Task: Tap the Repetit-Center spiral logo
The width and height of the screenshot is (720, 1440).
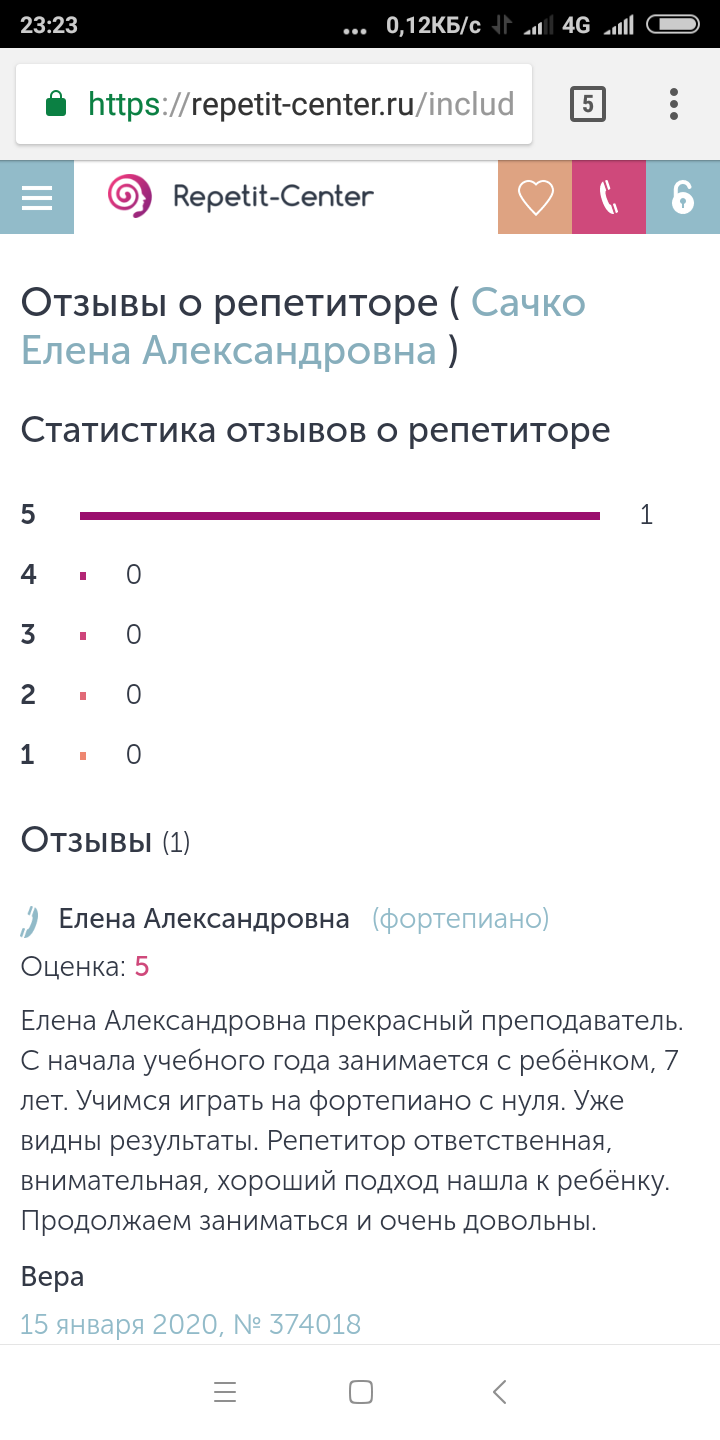Action: pos(130,196)
